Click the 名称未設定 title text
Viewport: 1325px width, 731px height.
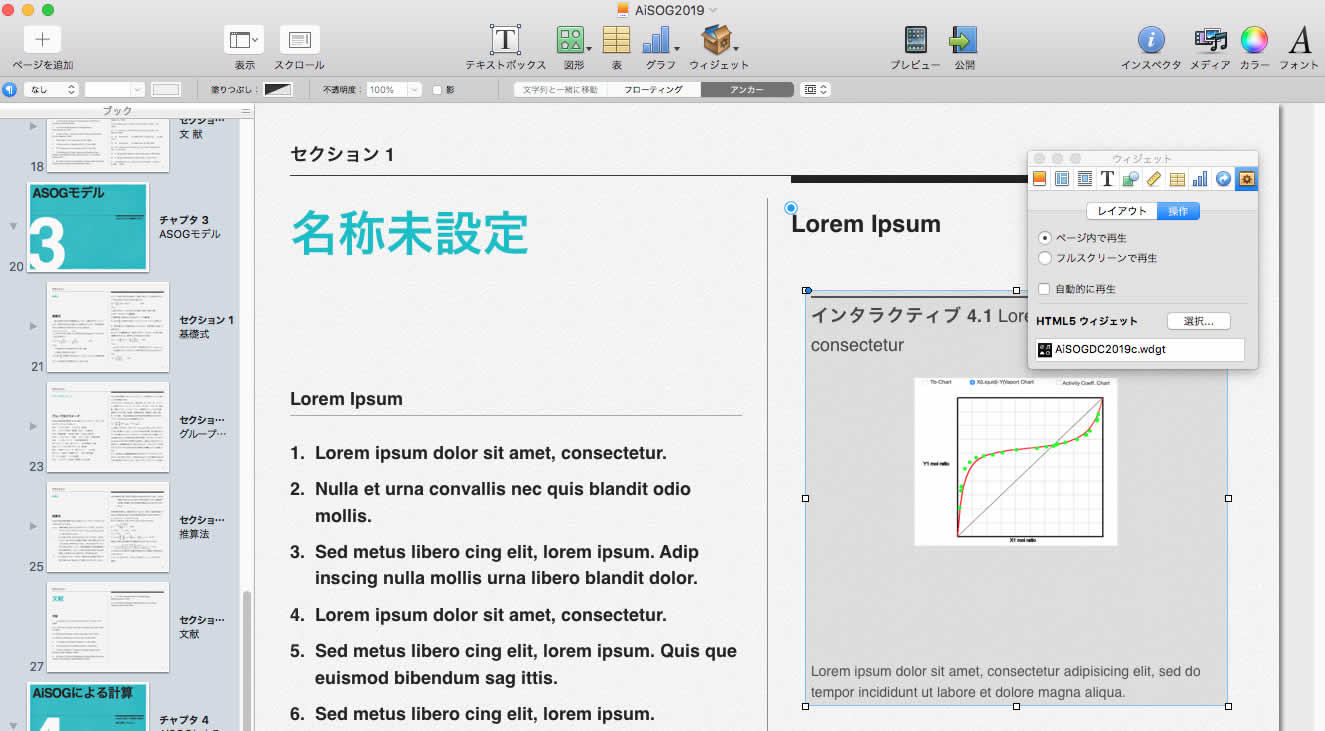tap(409, 233)
